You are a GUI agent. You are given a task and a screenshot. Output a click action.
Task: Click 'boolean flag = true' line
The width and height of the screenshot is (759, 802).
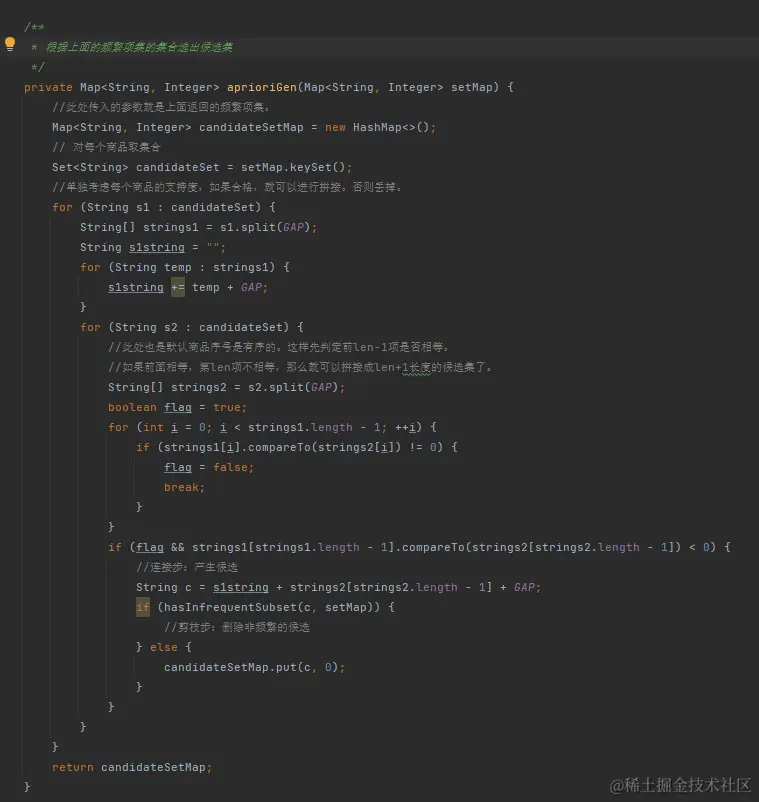point(177,407)
